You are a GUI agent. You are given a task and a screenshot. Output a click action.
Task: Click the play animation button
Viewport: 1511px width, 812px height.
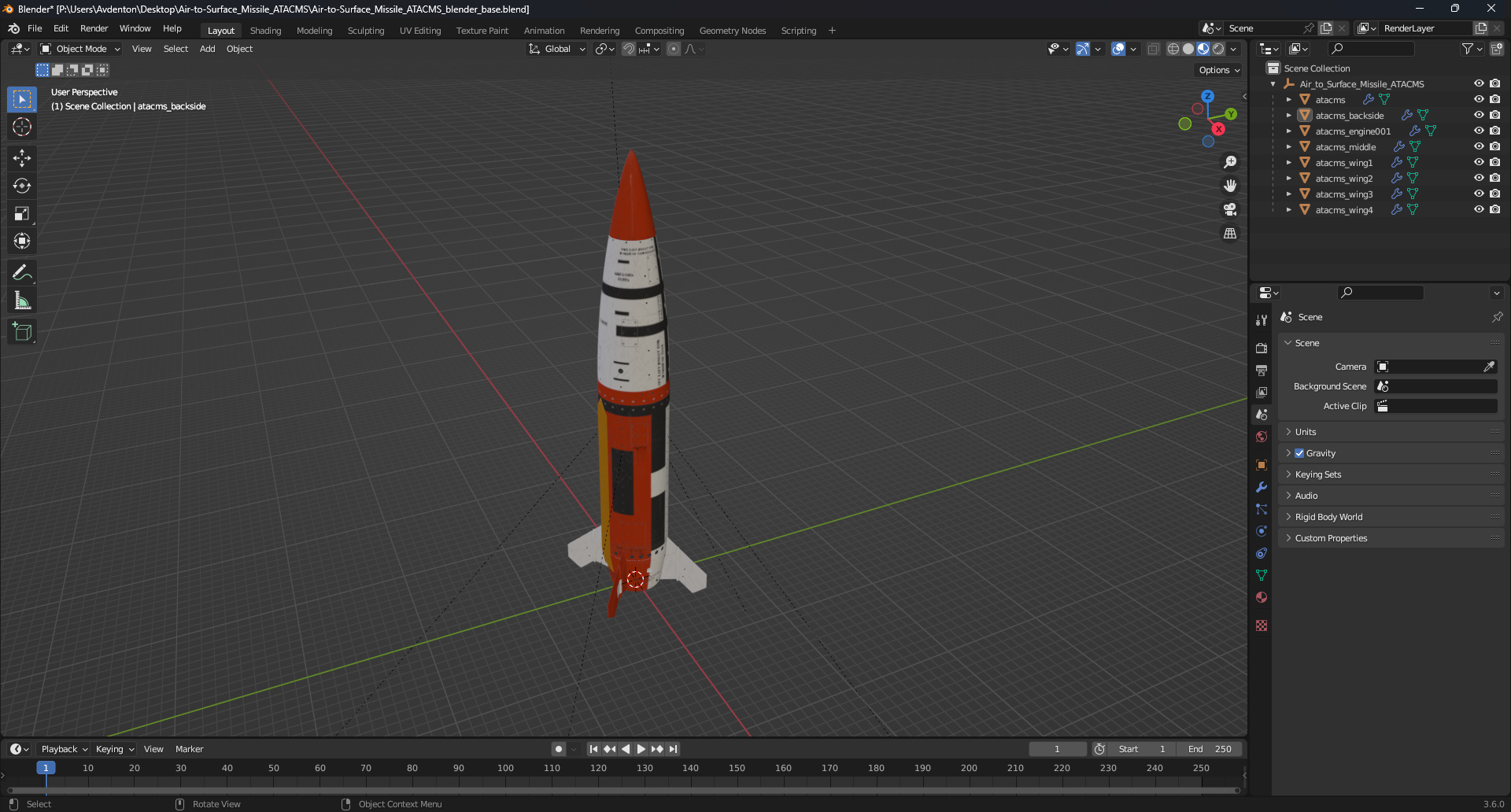(x=641, y=749)
